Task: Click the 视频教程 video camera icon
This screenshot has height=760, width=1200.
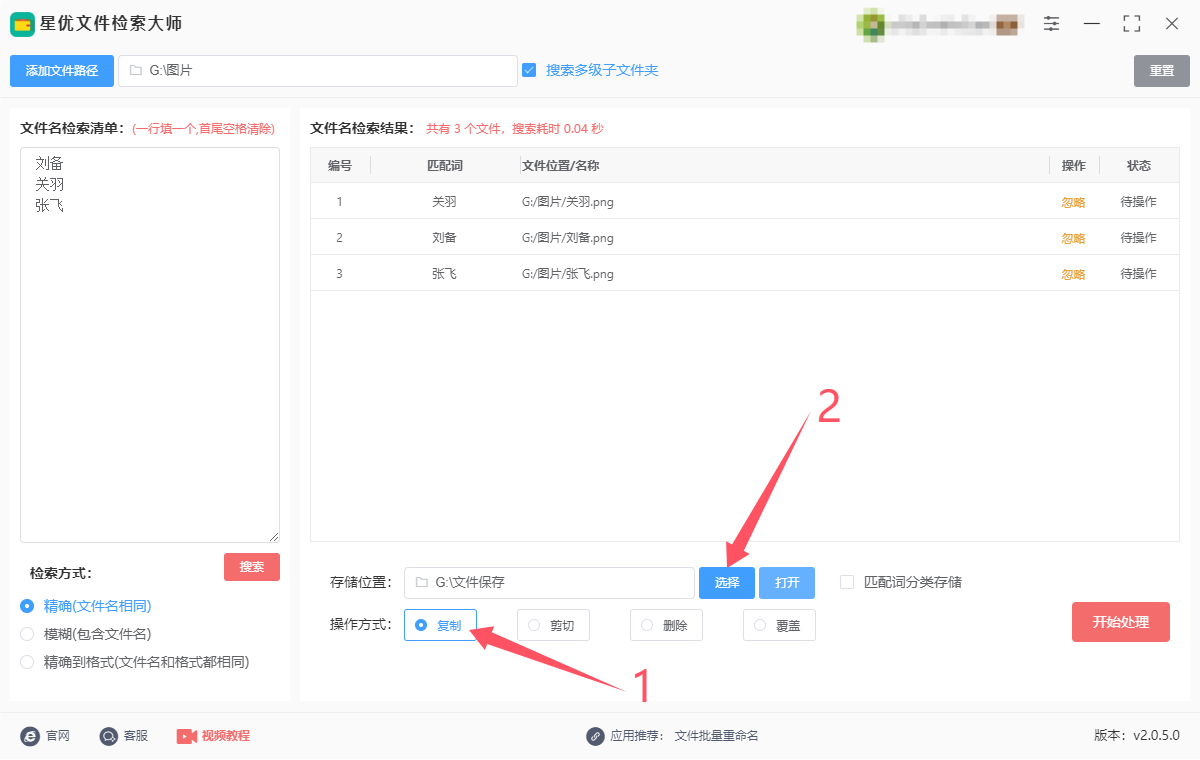Action: coord(187,736)
